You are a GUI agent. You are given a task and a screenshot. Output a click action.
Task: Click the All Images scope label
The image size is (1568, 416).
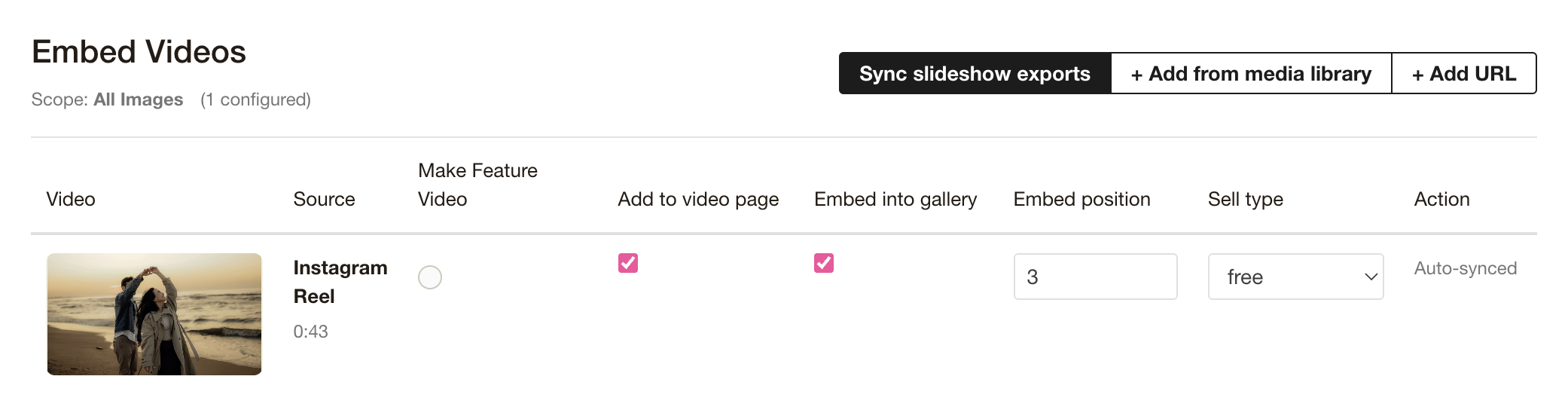point(138,99)
